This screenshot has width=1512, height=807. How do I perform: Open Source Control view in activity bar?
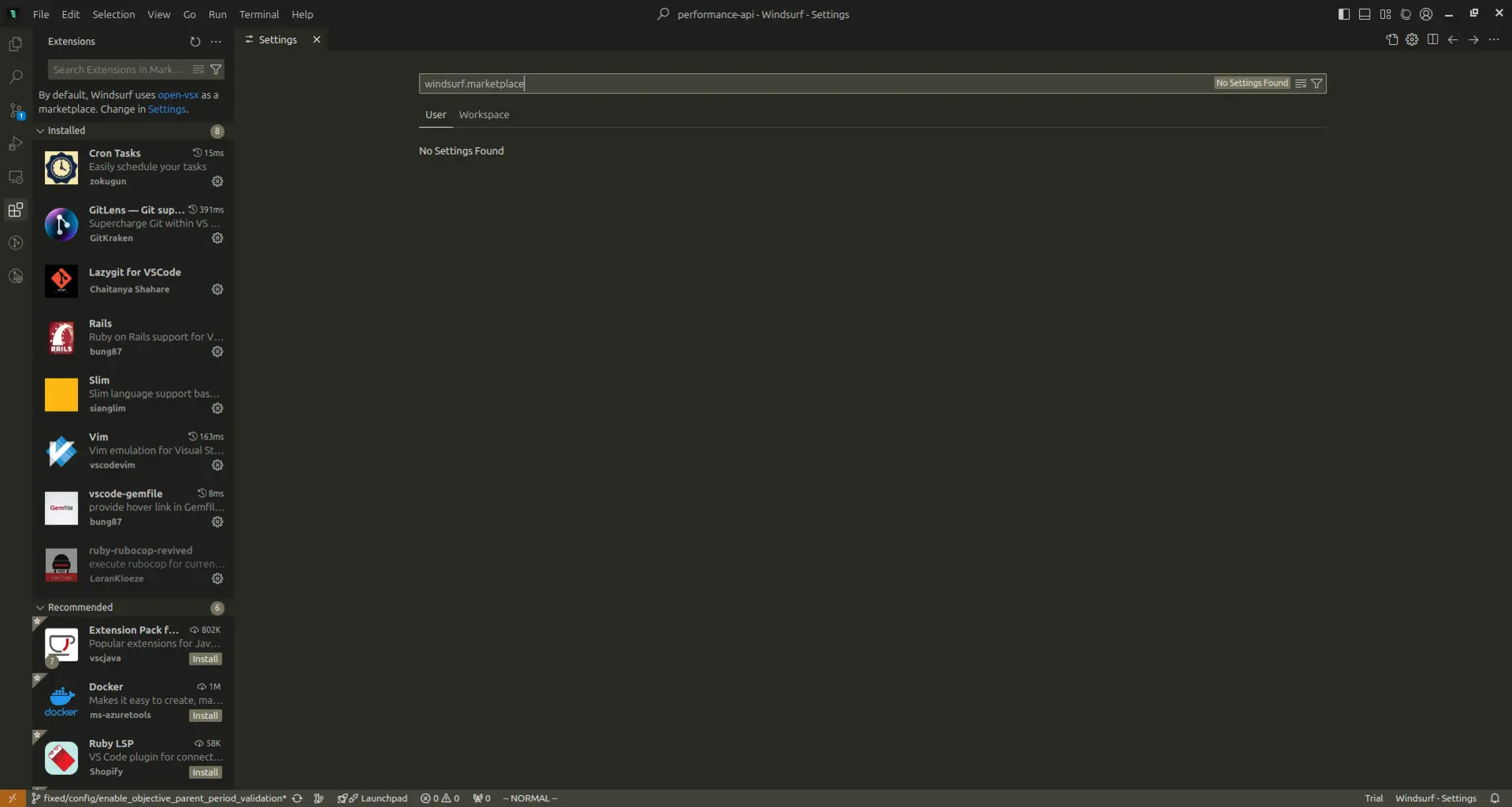pos(16,110)
